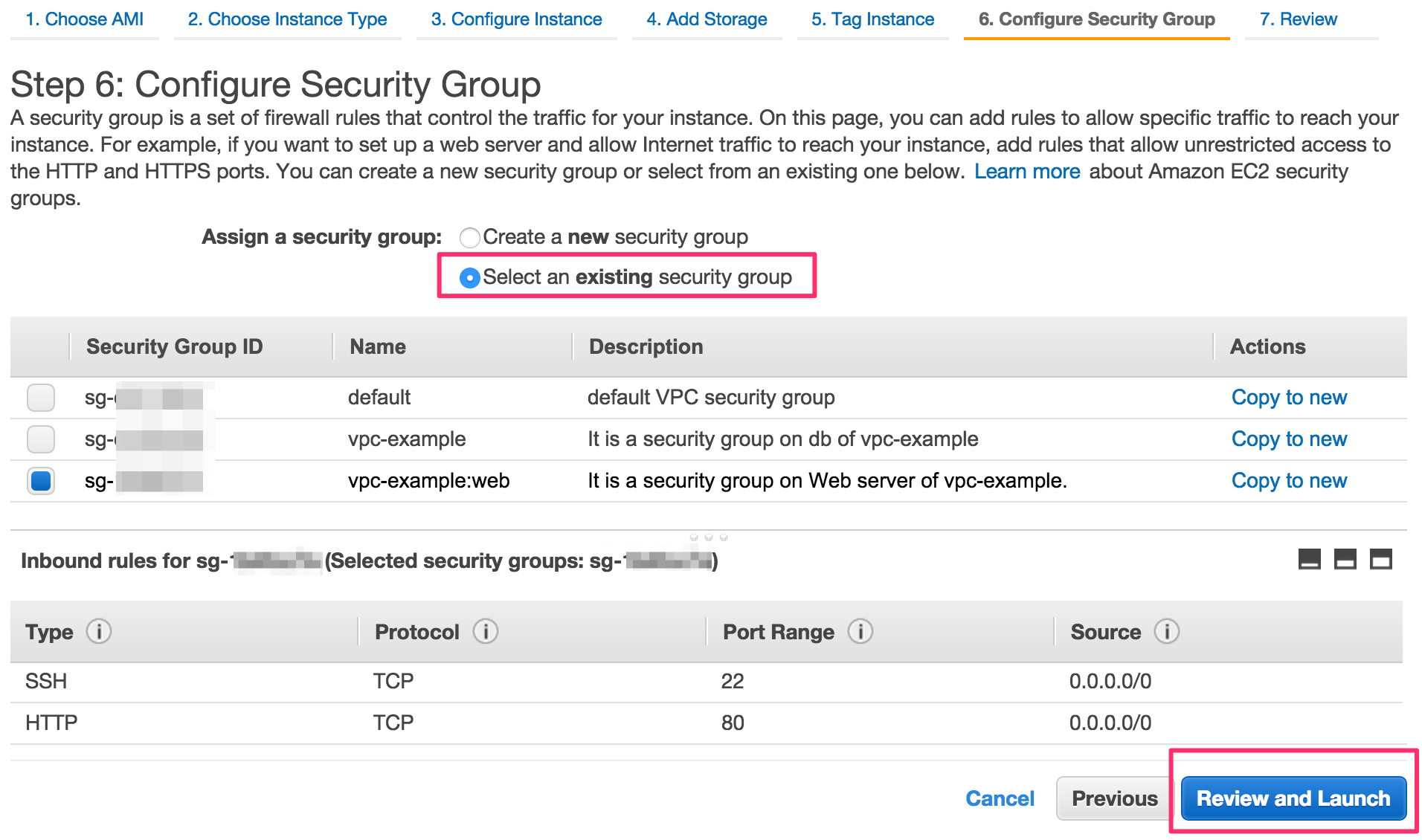1422x840 pixels.
Task: Click the Previous button
Action: [1114, 798]
